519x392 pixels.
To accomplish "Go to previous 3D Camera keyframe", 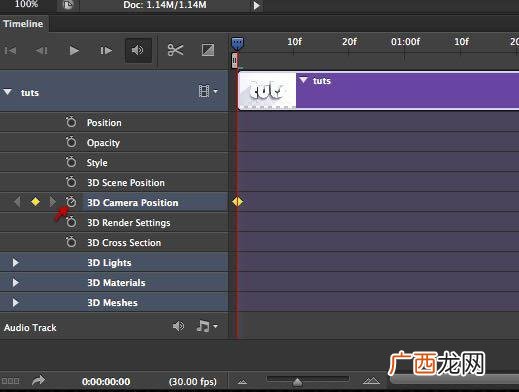I will point(17,202).
